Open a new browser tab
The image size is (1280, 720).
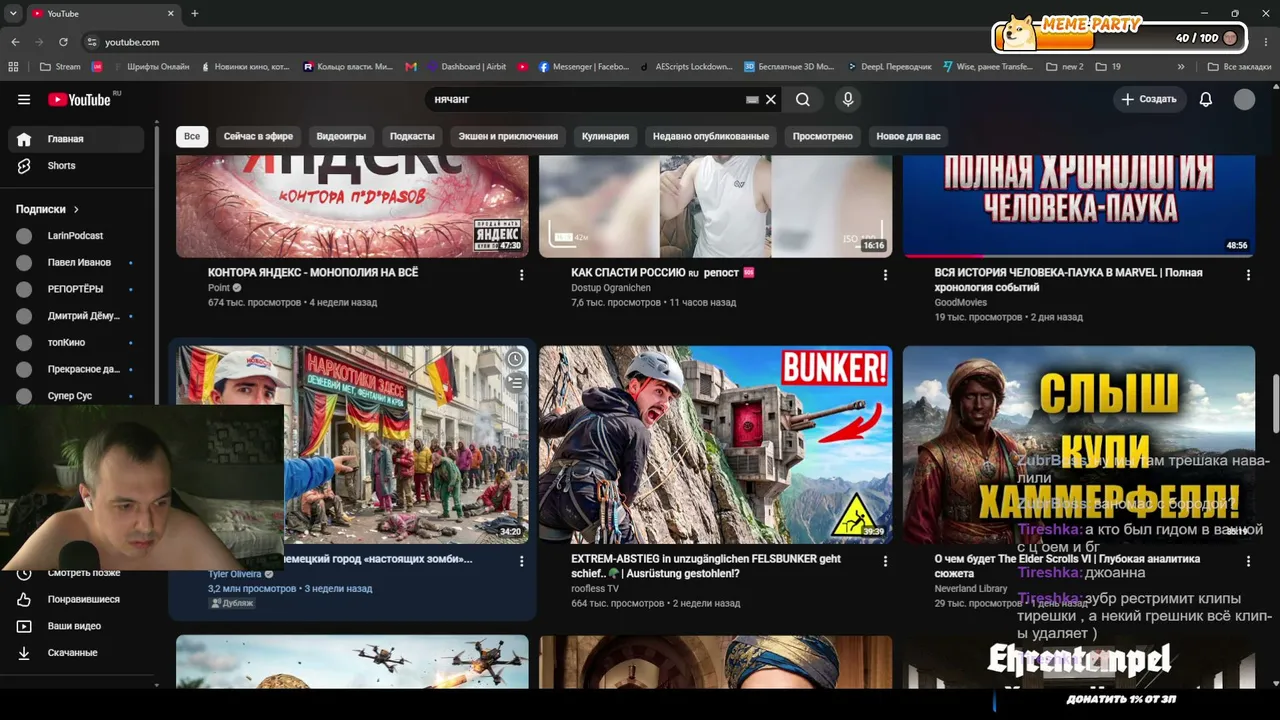coord(195,14)
